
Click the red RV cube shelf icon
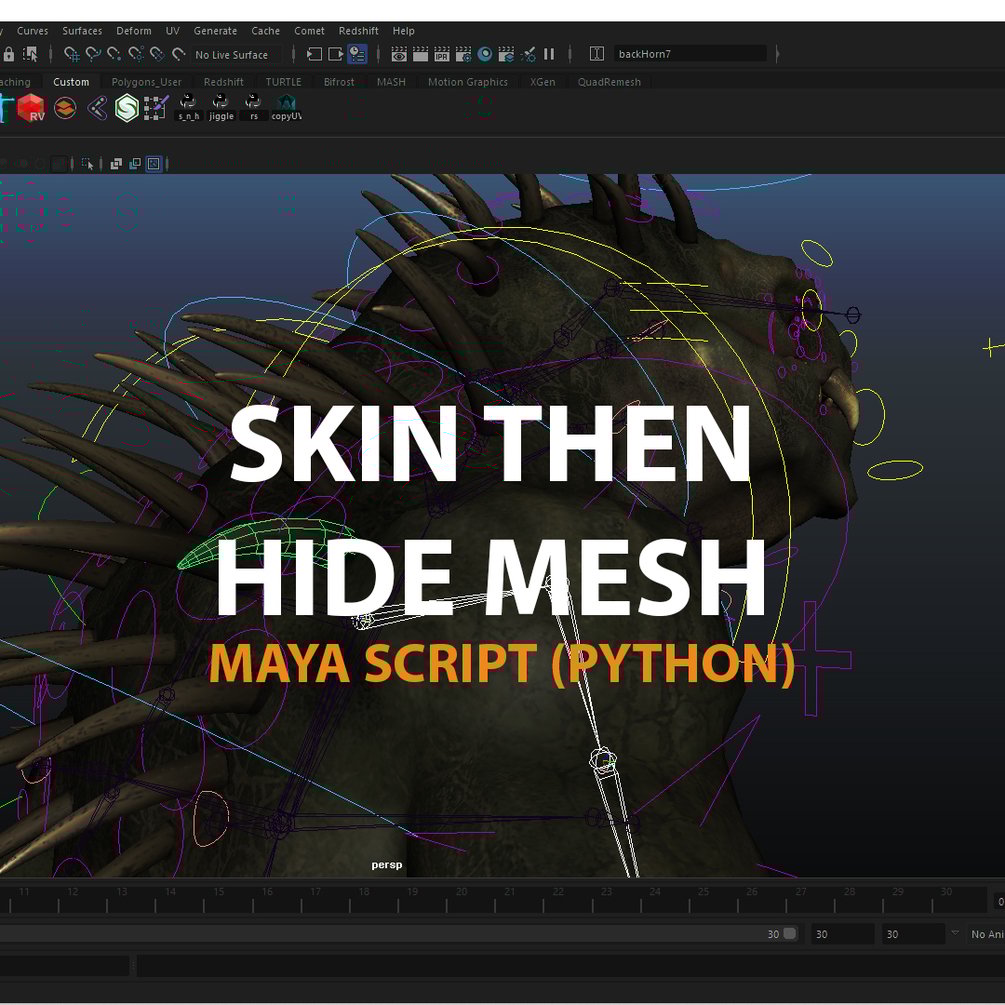coord(31,108)
